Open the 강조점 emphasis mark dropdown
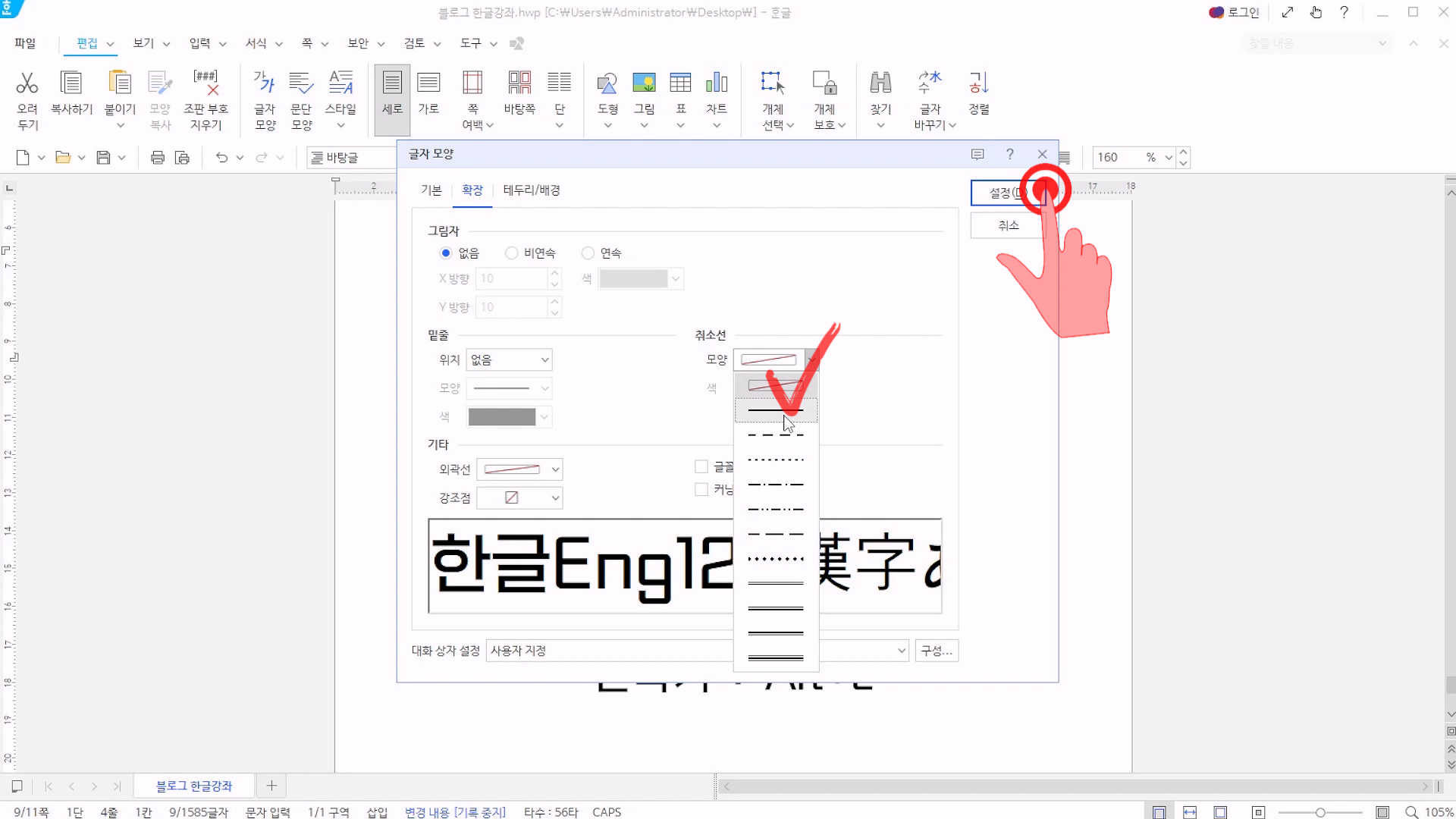Viewport: 1456px width, 819px height. click(x=519, y=498)
